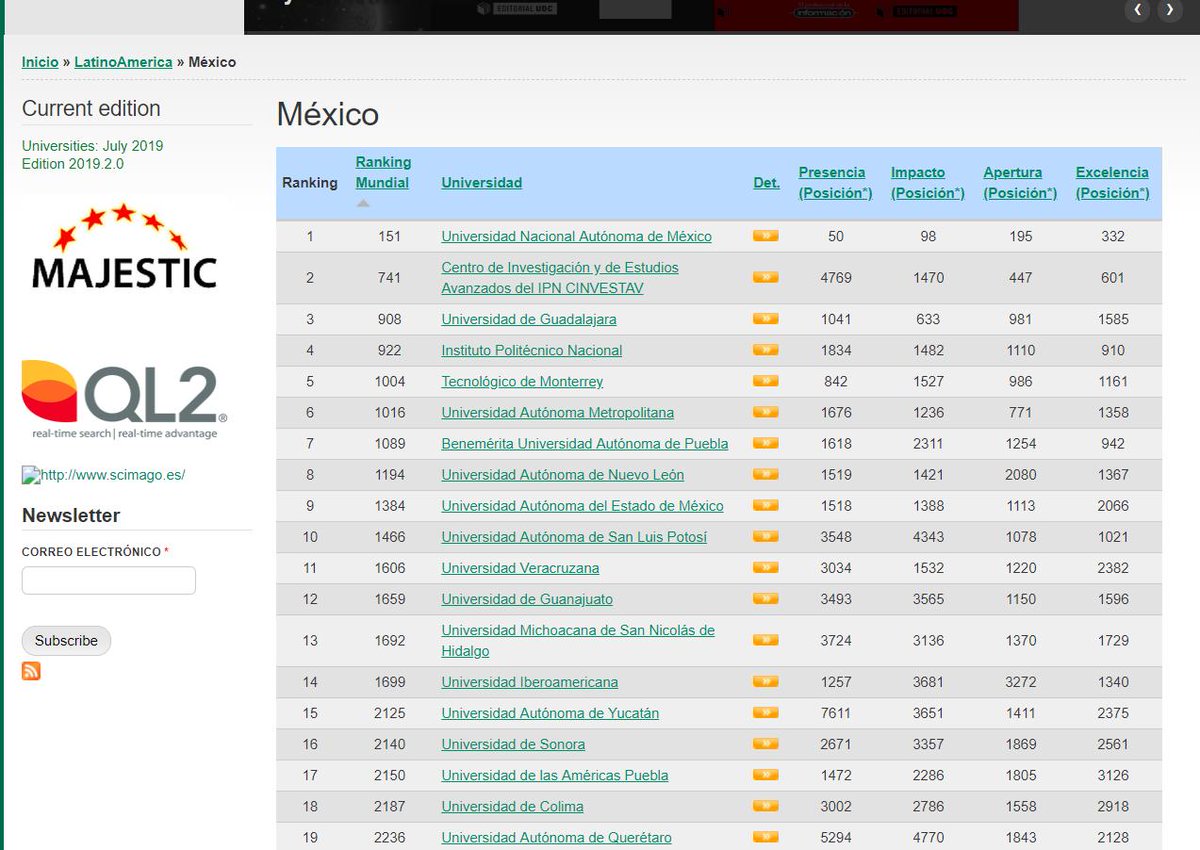Open Universidad Autónoma de Querétaro link
Image resolution: width=1200 pixels, height=850 pixels.
pos(557,837)
